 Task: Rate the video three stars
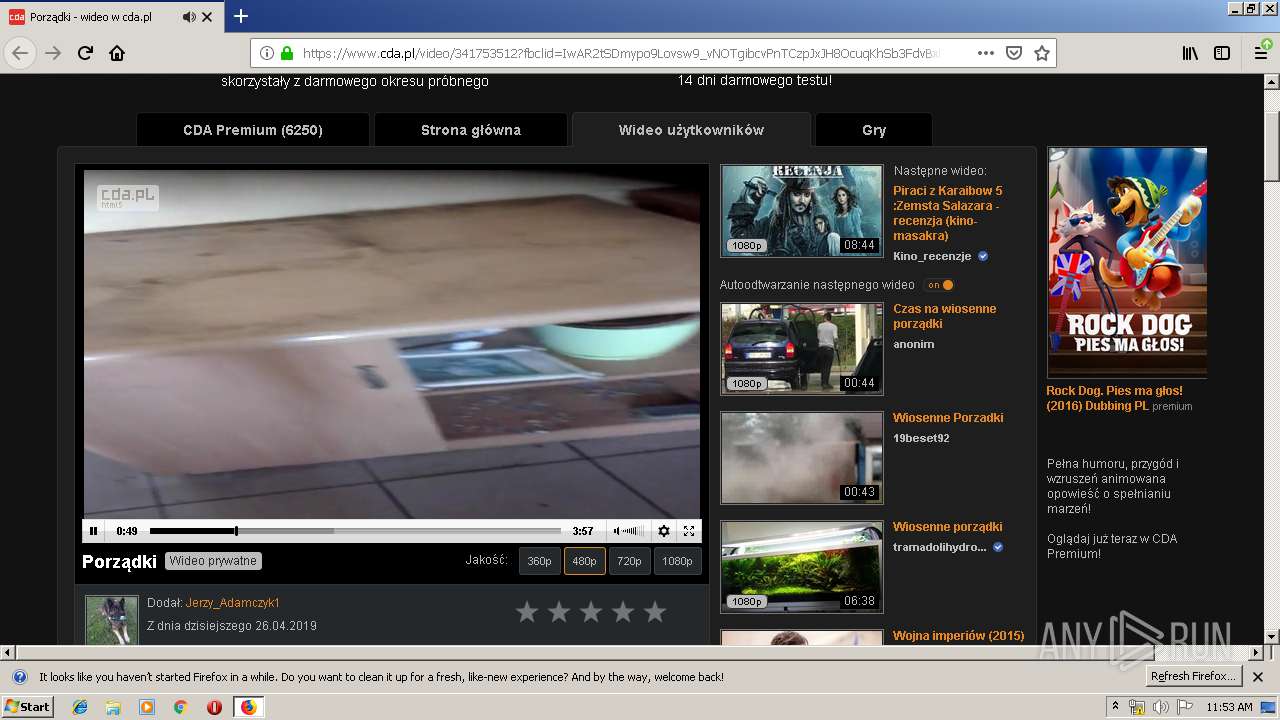point(591,612)
